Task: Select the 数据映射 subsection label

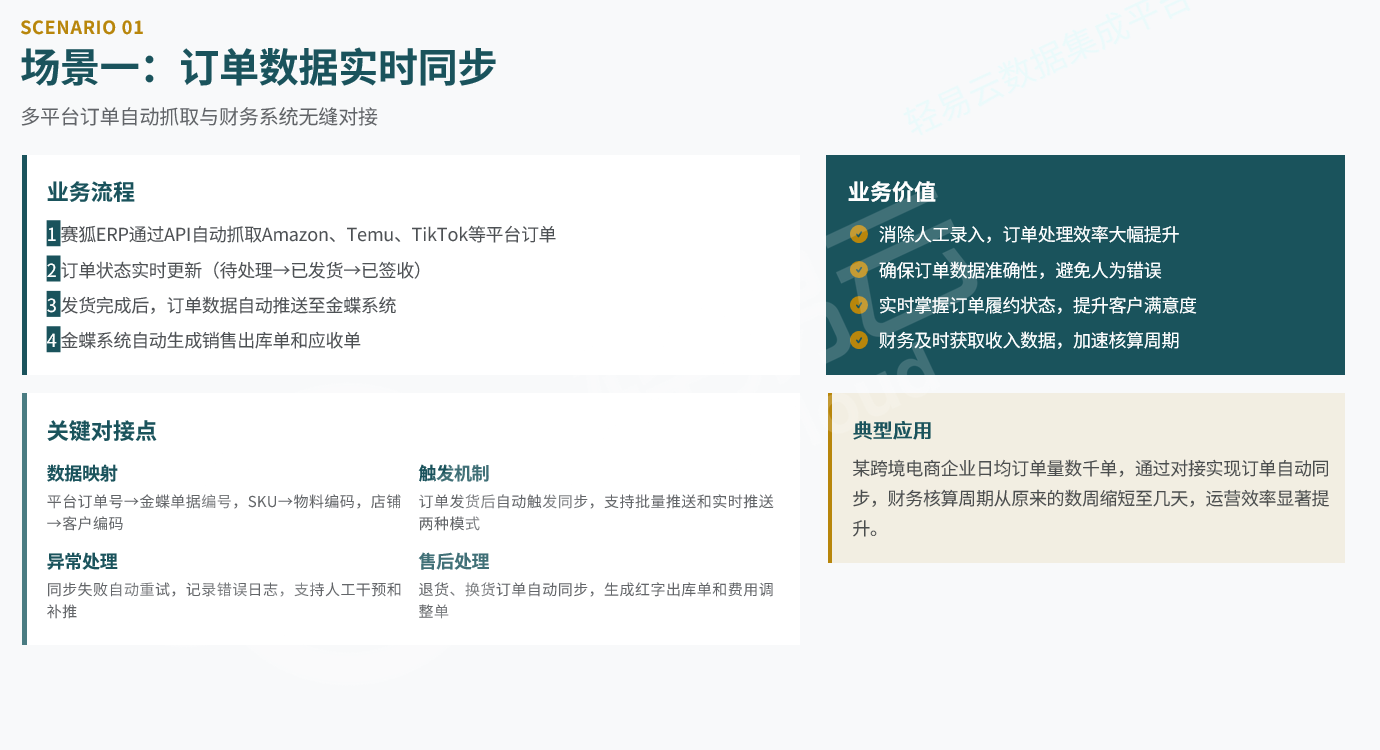Action: [x=82, y=474]
